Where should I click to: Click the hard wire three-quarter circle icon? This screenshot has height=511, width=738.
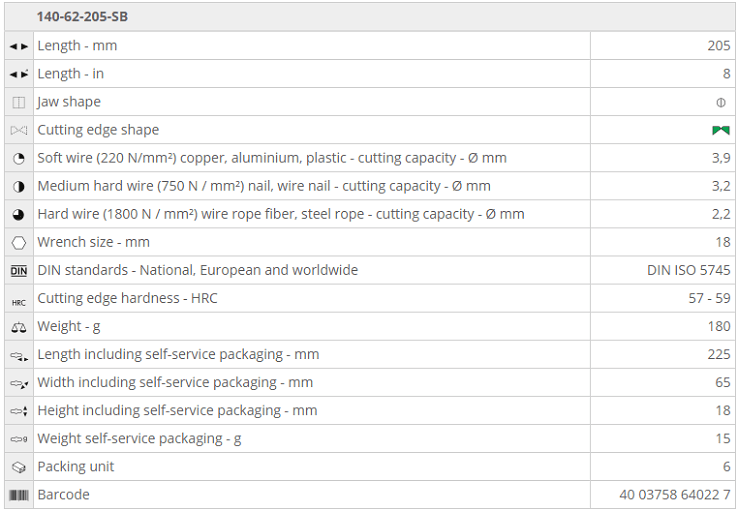19,214
